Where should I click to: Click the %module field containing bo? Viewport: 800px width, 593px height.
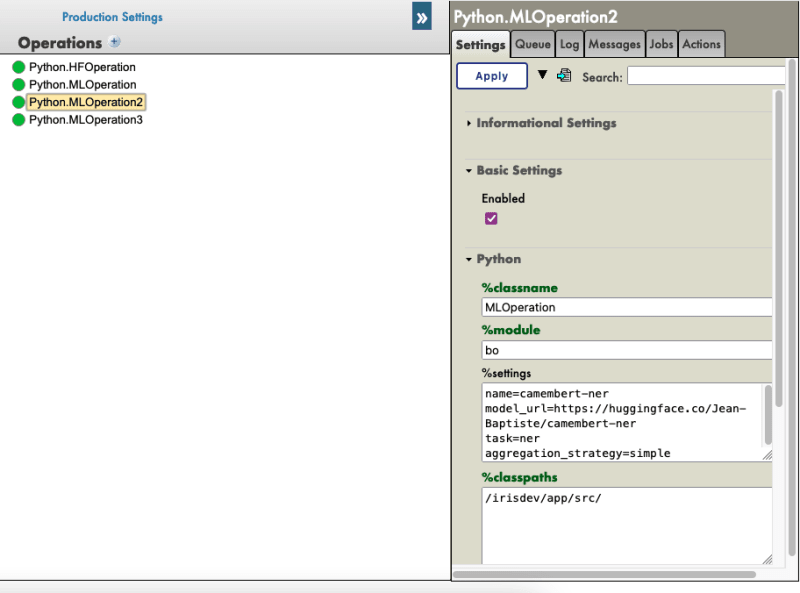pyautogui.click(x=627, y=350)
